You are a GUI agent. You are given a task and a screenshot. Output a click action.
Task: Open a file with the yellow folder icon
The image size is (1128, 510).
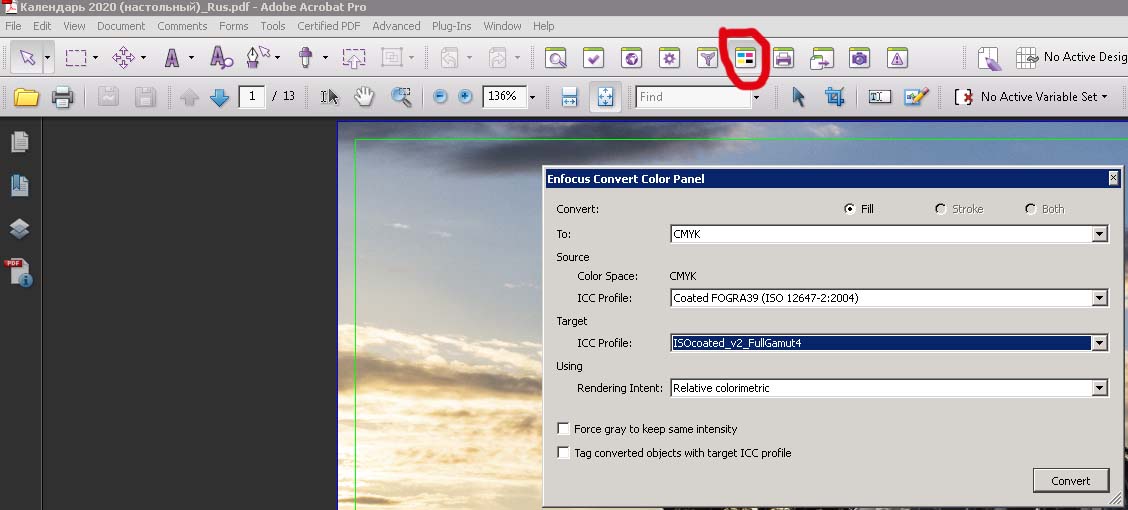coord(26,96)
